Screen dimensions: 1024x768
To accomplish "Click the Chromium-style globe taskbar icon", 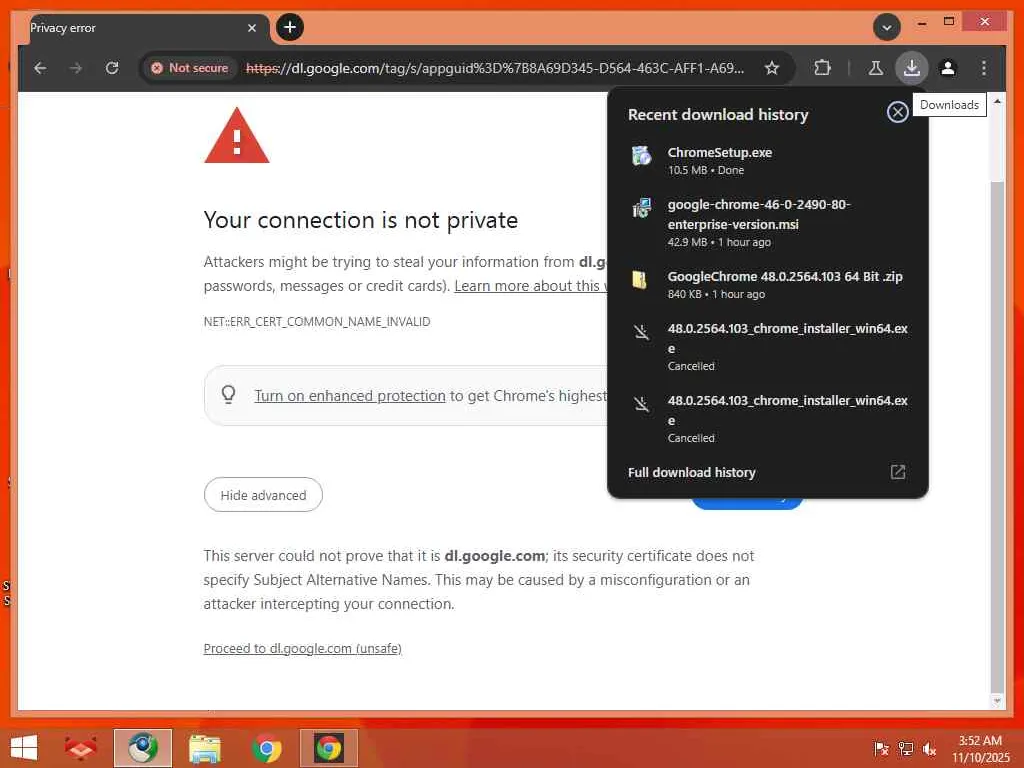I will click(x=143, y=748).
